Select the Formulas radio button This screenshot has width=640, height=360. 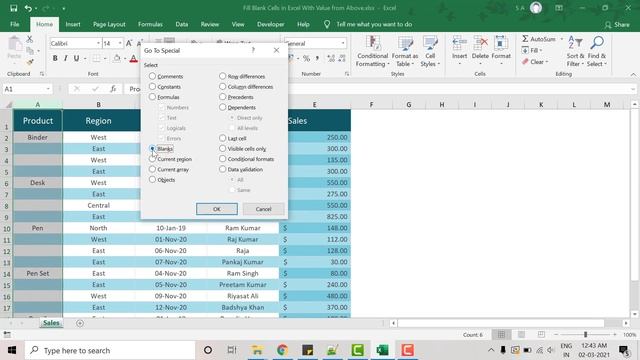tap(152, 97)
